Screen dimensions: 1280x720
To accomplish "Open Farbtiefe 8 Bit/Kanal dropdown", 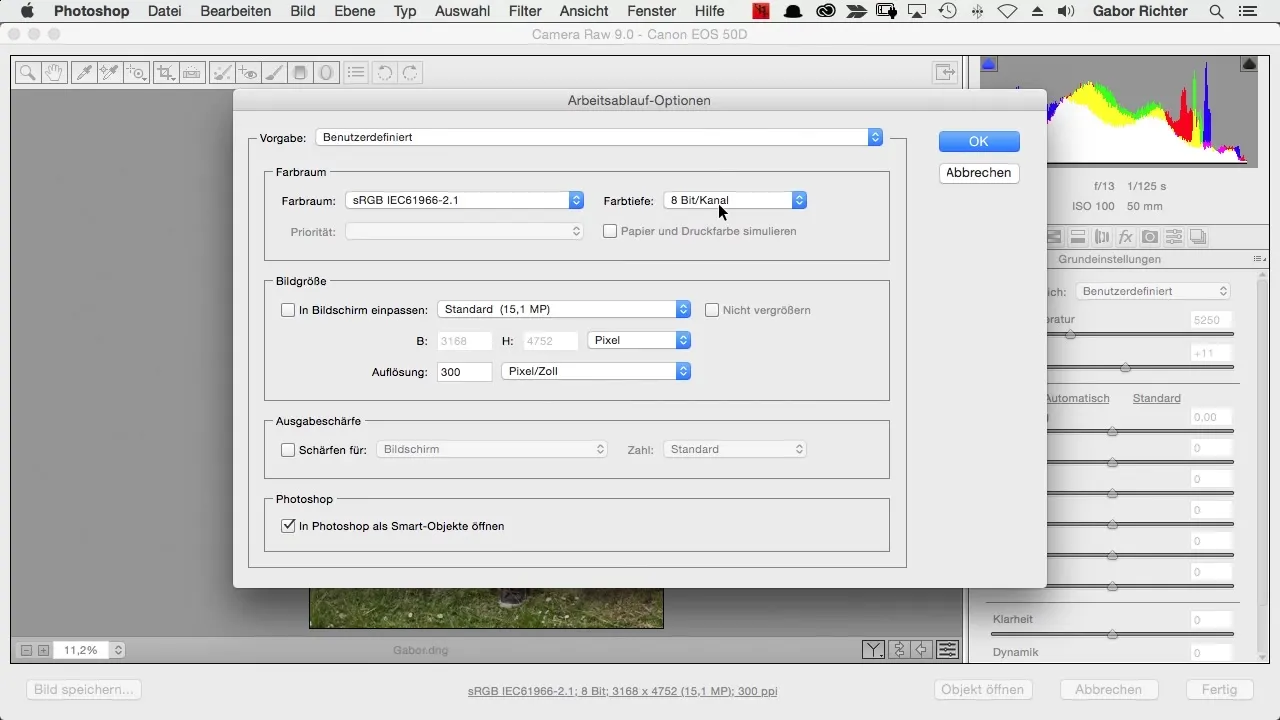I will point(735,200).
